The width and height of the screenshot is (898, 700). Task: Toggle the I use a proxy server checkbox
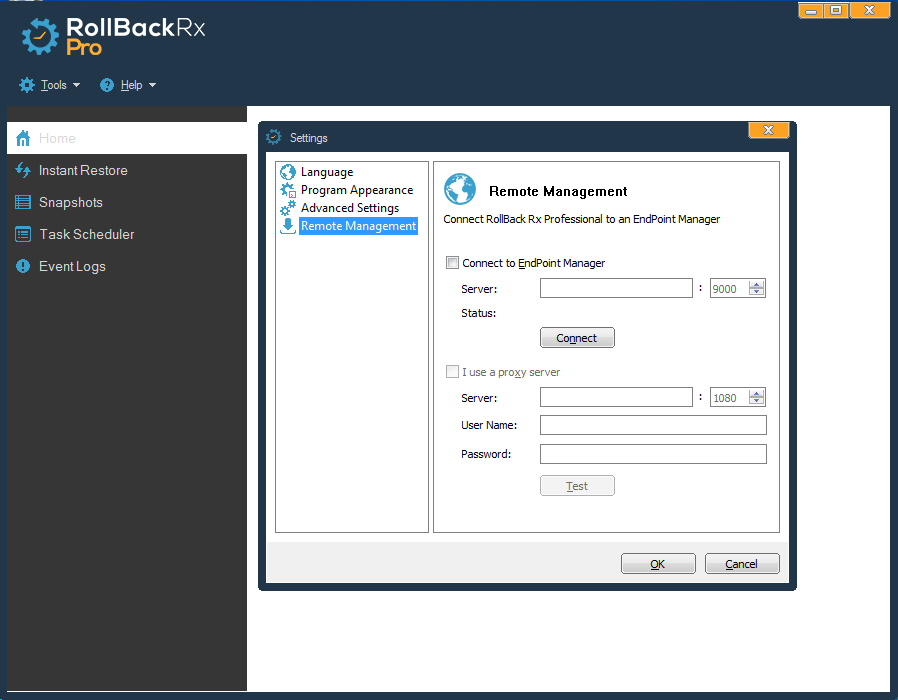tap(452, 372)
